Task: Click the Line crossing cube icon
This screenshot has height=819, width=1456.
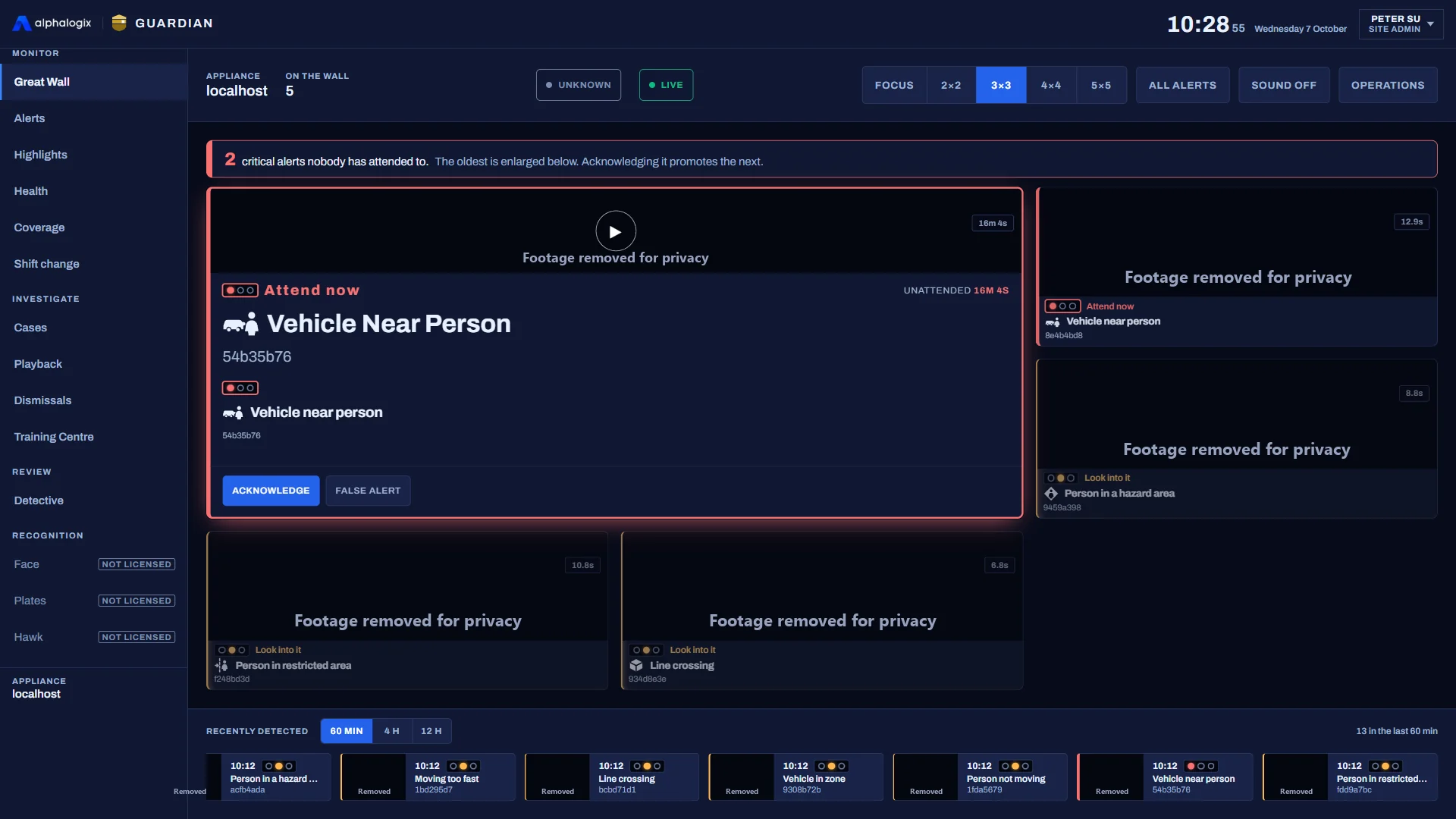Action: click(x=636, y=665)
